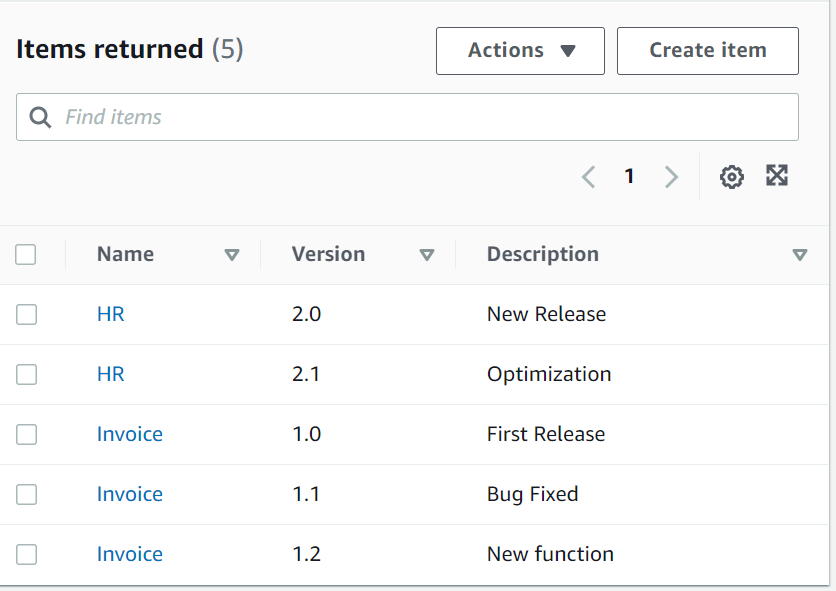The width and height of the screenshot is (836, 591).
Task: Open the HR item with version 2.1
Action: pos(111,374)
